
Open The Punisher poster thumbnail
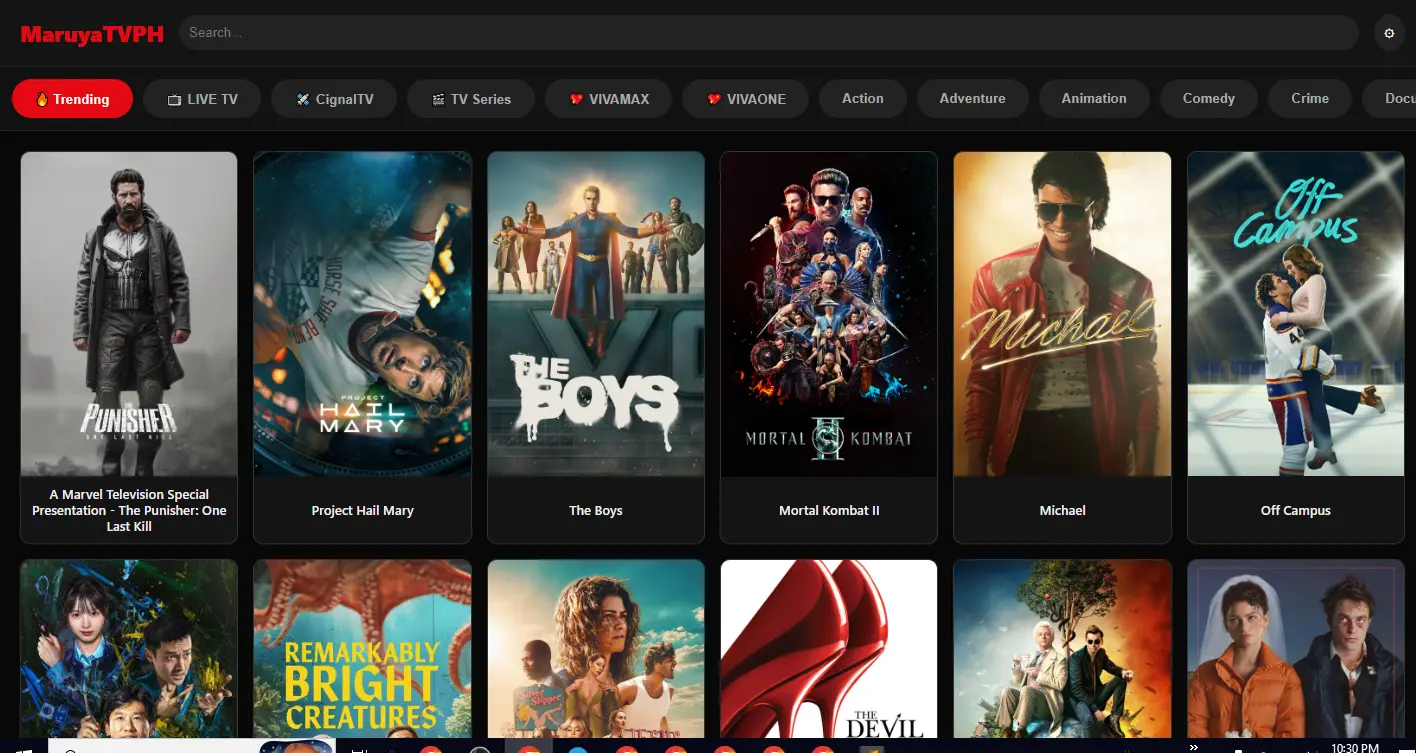[x=129, y=314]
